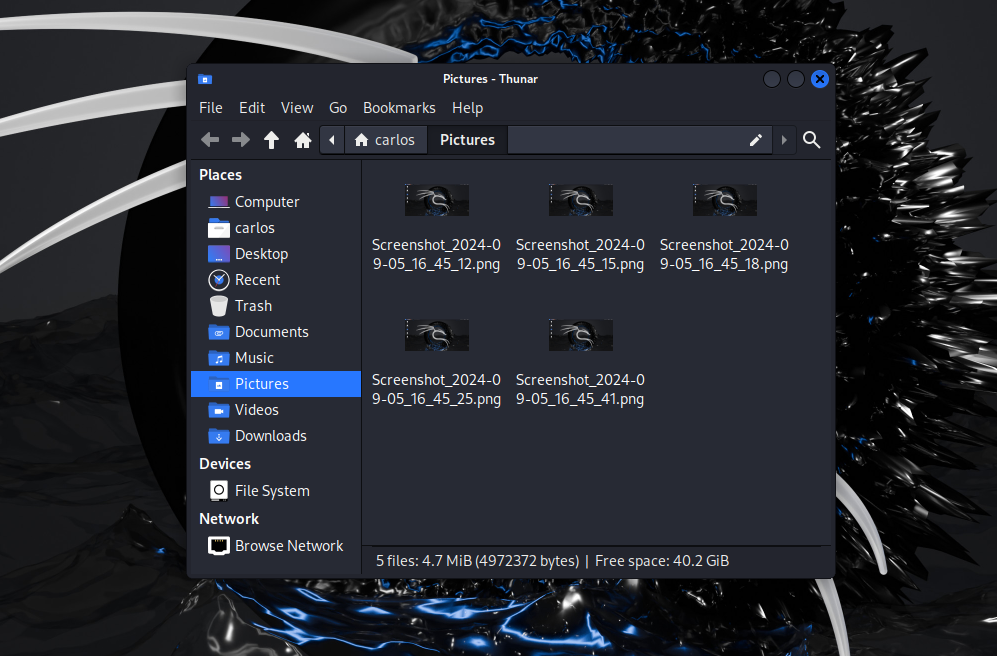The width and height of the screenshot is (997, 656).
Task: Open the View menu
Action: (x=297, y=108)
